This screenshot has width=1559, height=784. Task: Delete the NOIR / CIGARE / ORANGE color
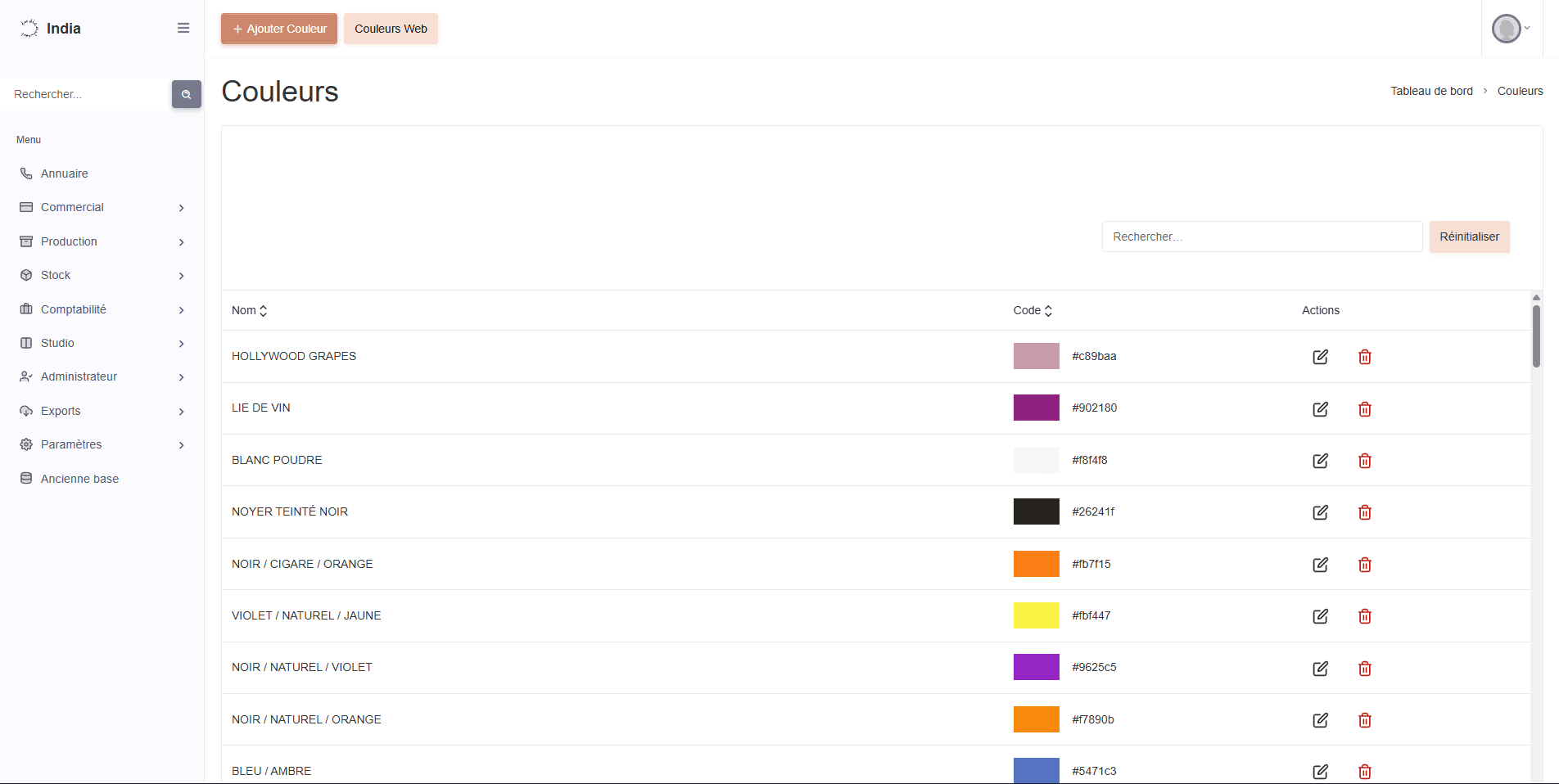(1365, 565)
